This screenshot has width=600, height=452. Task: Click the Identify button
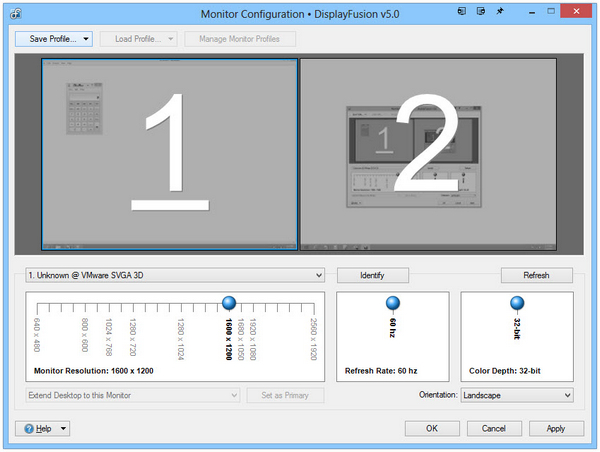pyautogui.click(x=372, y=275)
